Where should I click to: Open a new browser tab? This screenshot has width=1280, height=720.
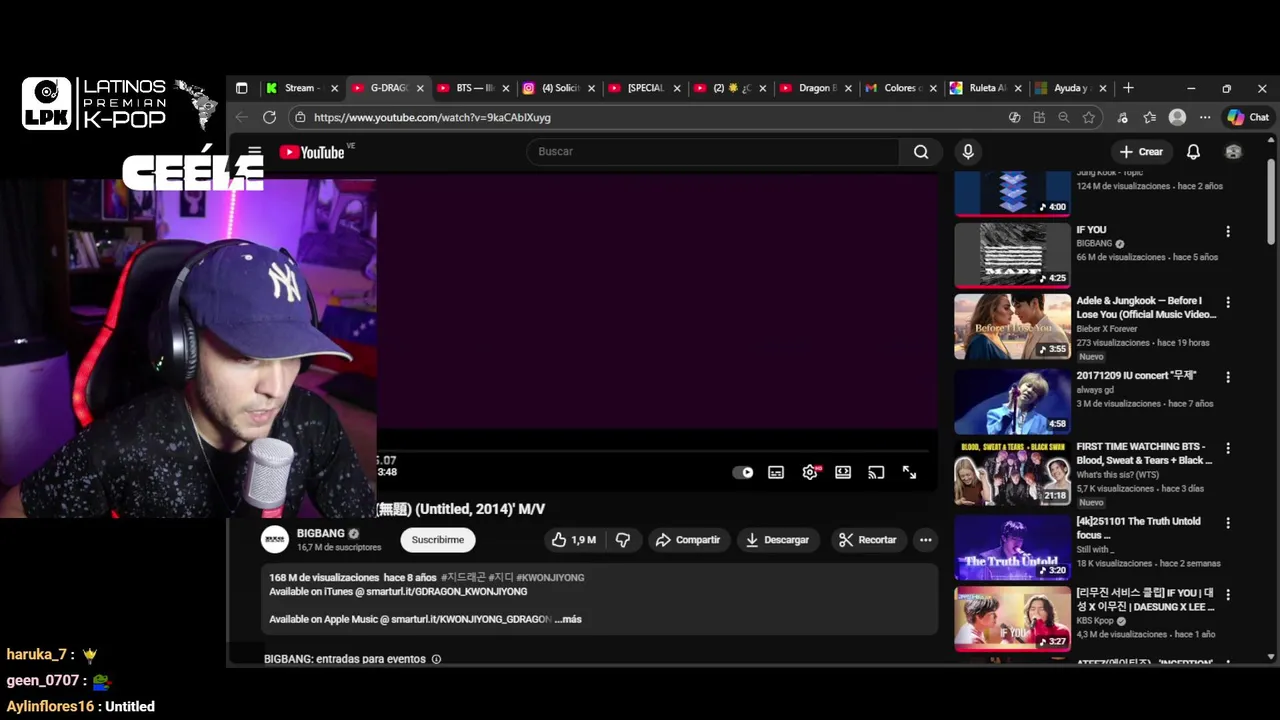tap(1128, 88)
